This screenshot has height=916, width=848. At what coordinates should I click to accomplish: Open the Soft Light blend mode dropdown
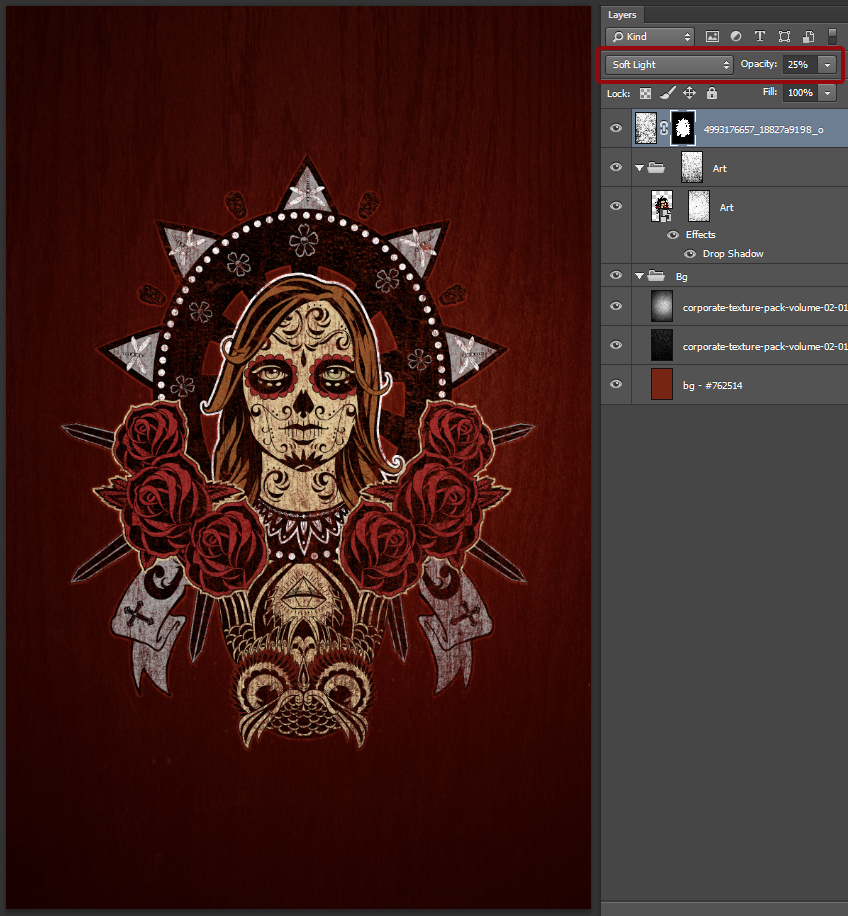[669, 65]
